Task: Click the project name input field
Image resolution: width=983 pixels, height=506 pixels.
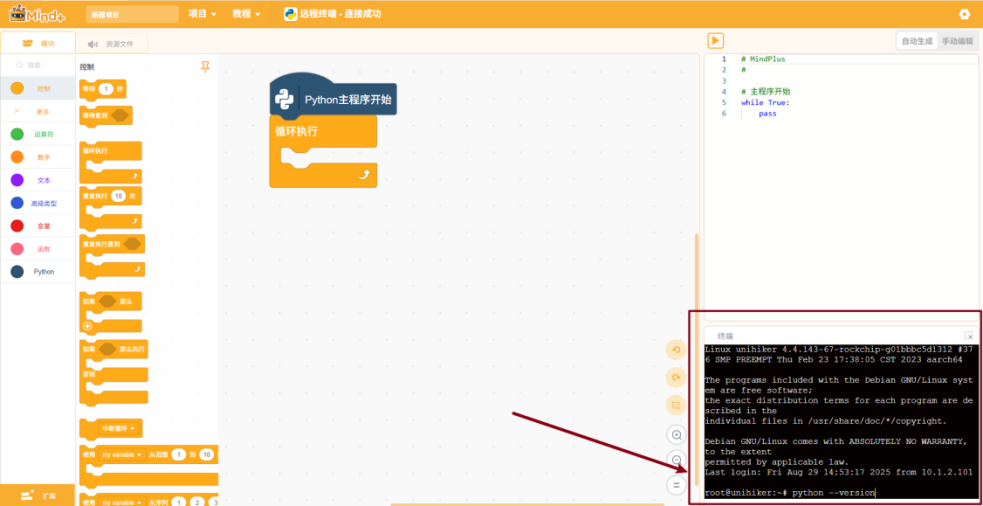Action: coord(117,15)
